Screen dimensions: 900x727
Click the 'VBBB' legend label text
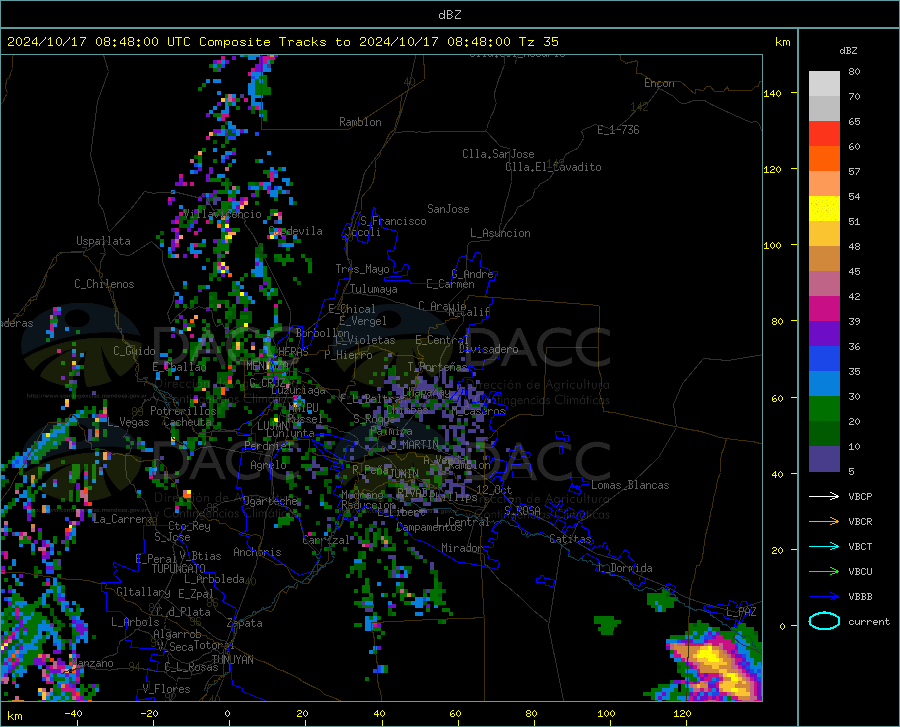[x=860, y=597]
